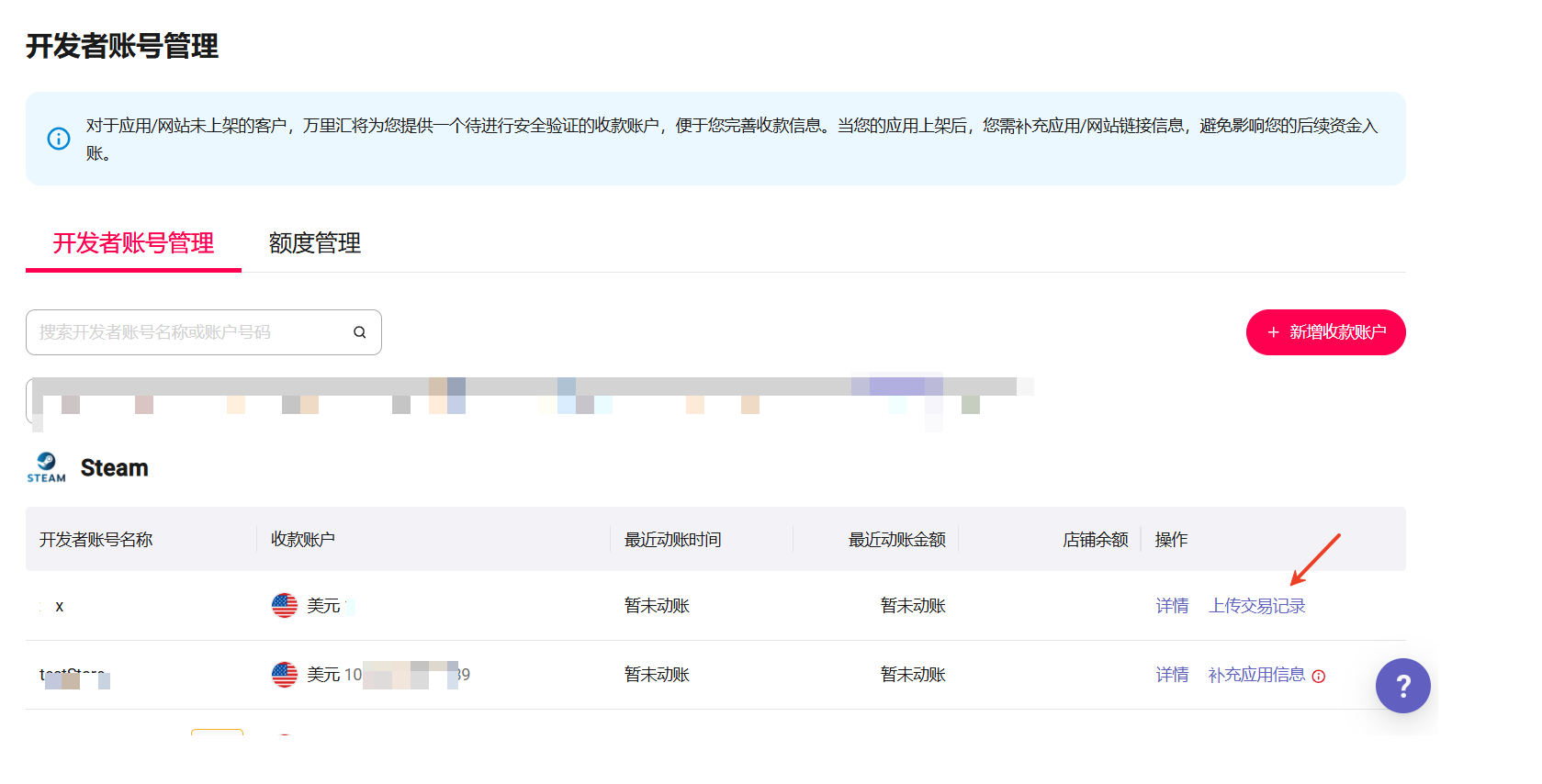
Task: Click 补充应用信息 link in second row
Action: tap(1255, 675)
